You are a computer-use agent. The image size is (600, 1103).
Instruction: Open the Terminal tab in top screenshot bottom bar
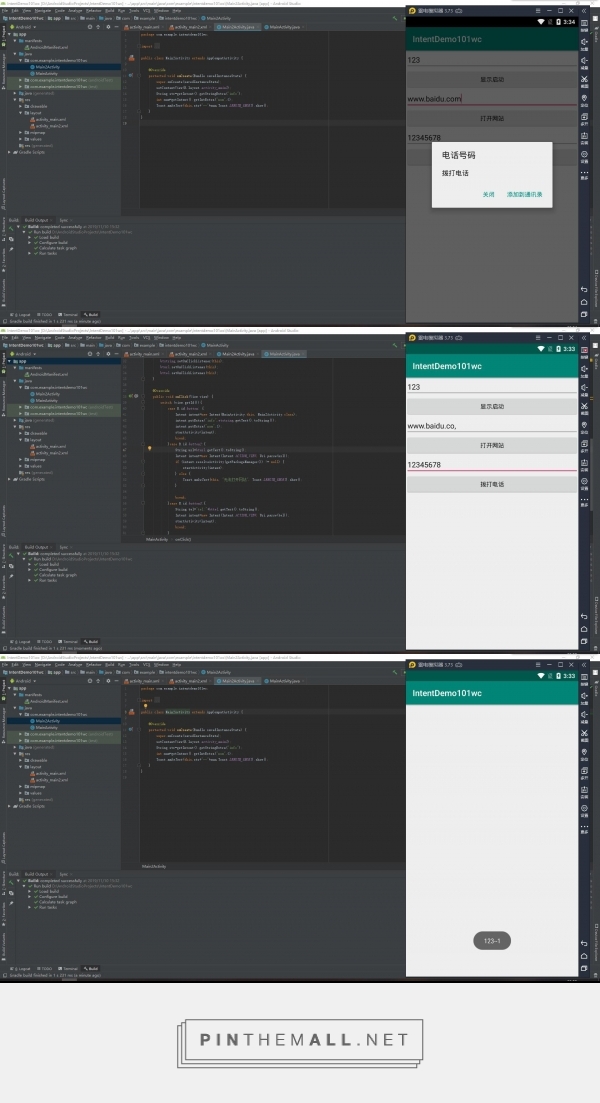68,314
